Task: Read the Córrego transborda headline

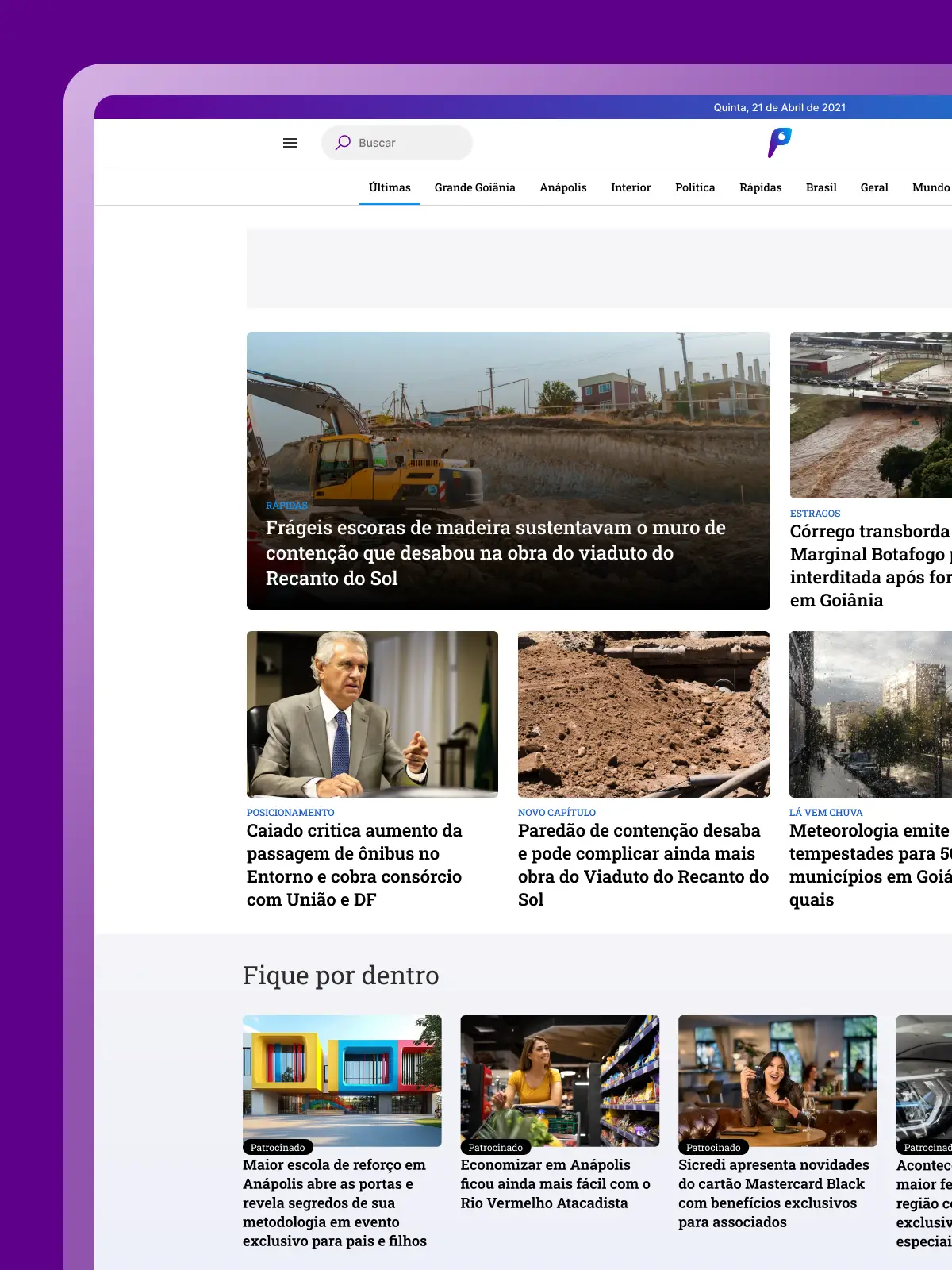Action: tap(871, 565)
